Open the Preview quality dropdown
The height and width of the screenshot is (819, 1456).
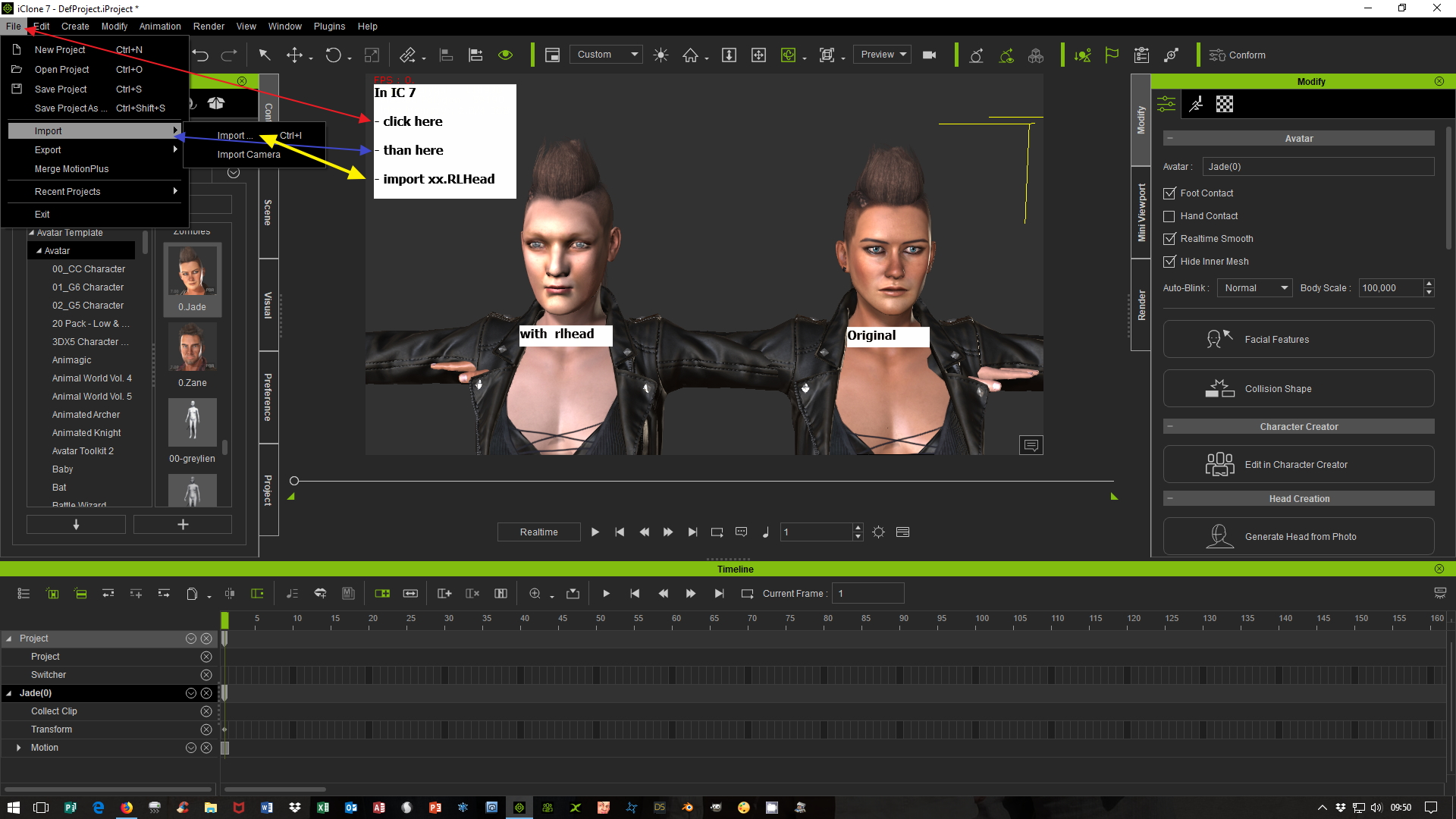882,55
